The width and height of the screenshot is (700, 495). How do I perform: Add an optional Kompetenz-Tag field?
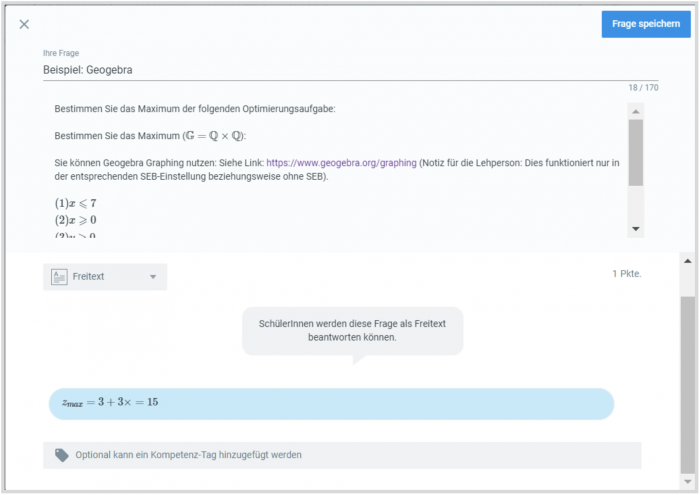(342, 455)
